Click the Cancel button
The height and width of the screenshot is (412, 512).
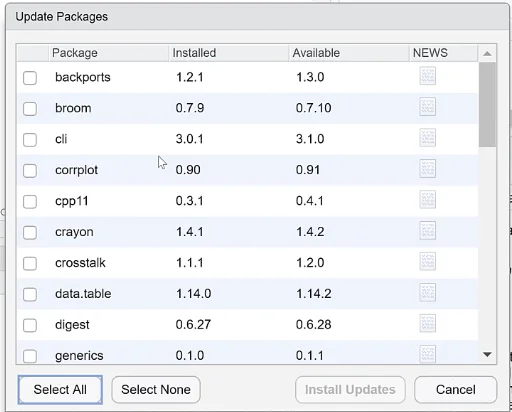tap(456, 390)
